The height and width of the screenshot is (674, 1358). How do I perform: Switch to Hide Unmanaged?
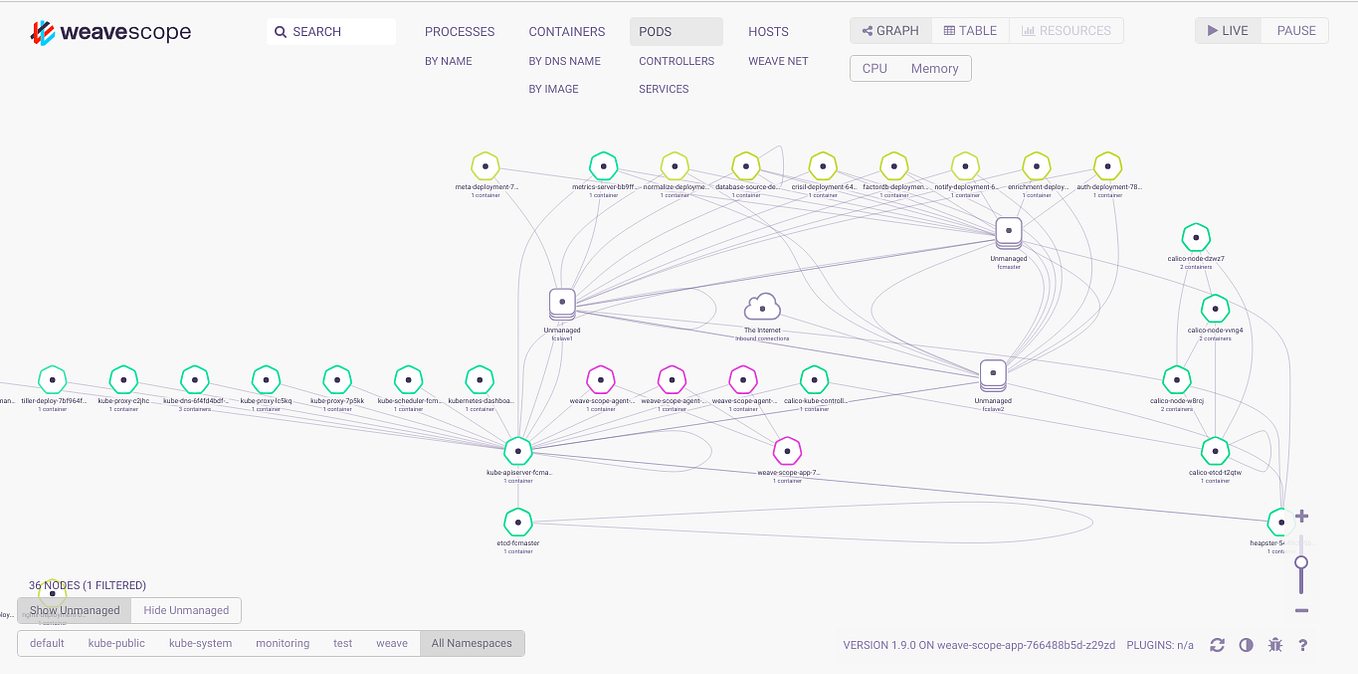186,610
